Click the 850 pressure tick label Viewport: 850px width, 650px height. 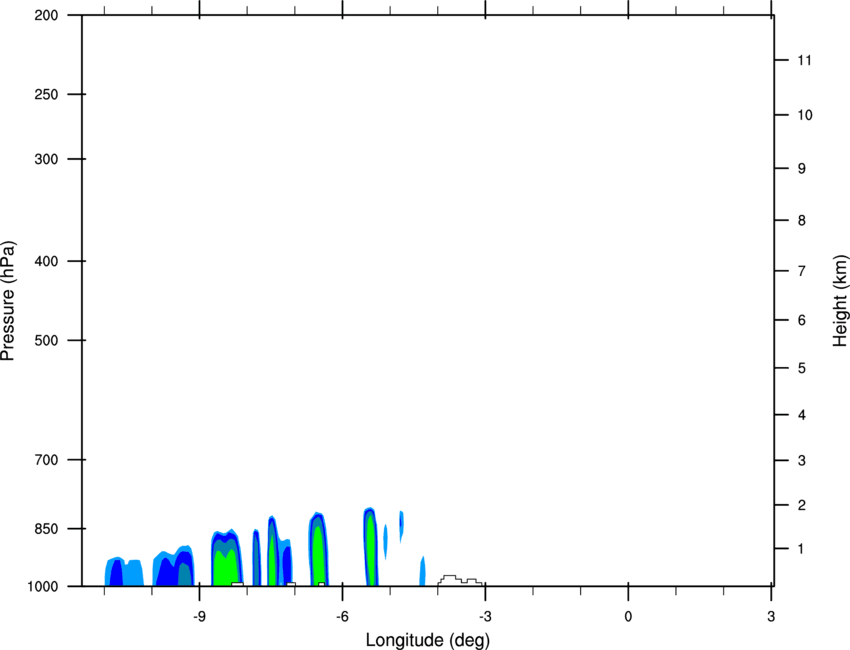46,529
